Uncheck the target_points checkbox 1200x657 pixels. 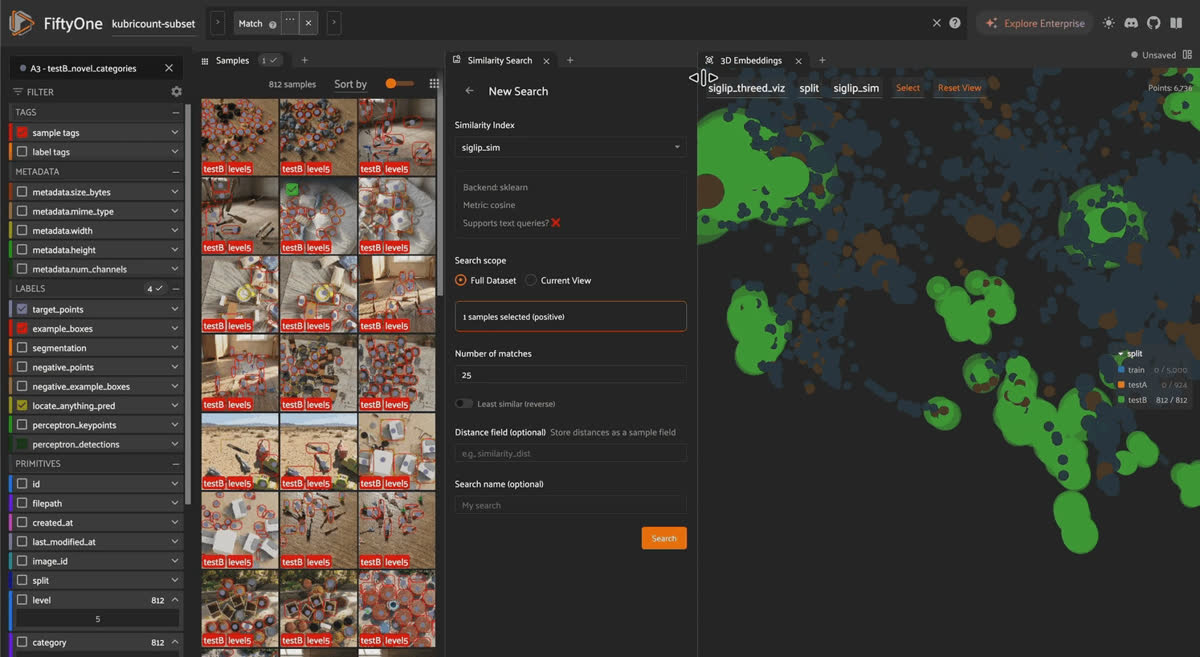pos(22,309)
